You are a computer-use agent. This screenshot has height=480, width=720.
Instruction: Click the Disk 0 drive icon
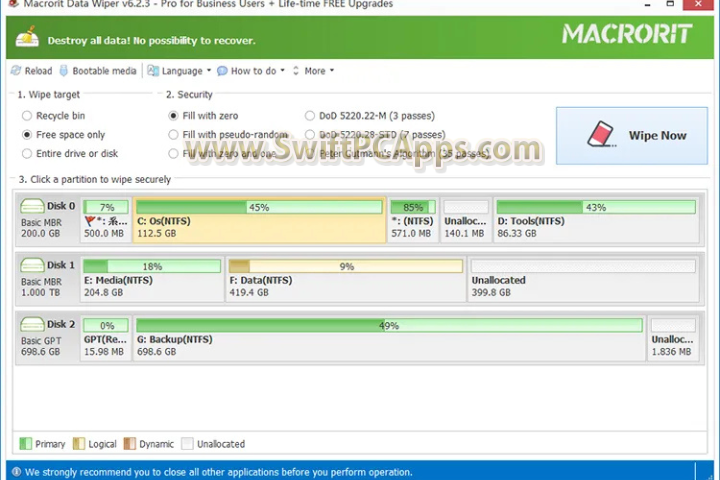32,205
